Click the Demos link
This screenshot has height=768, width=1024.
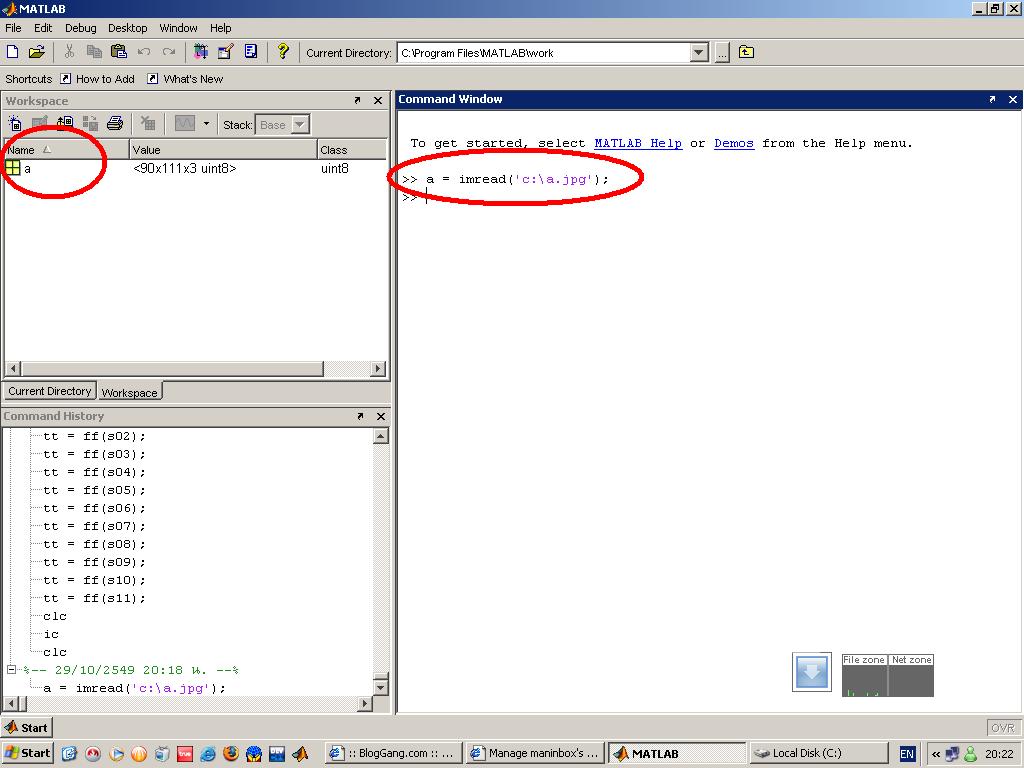pos(733,143)
